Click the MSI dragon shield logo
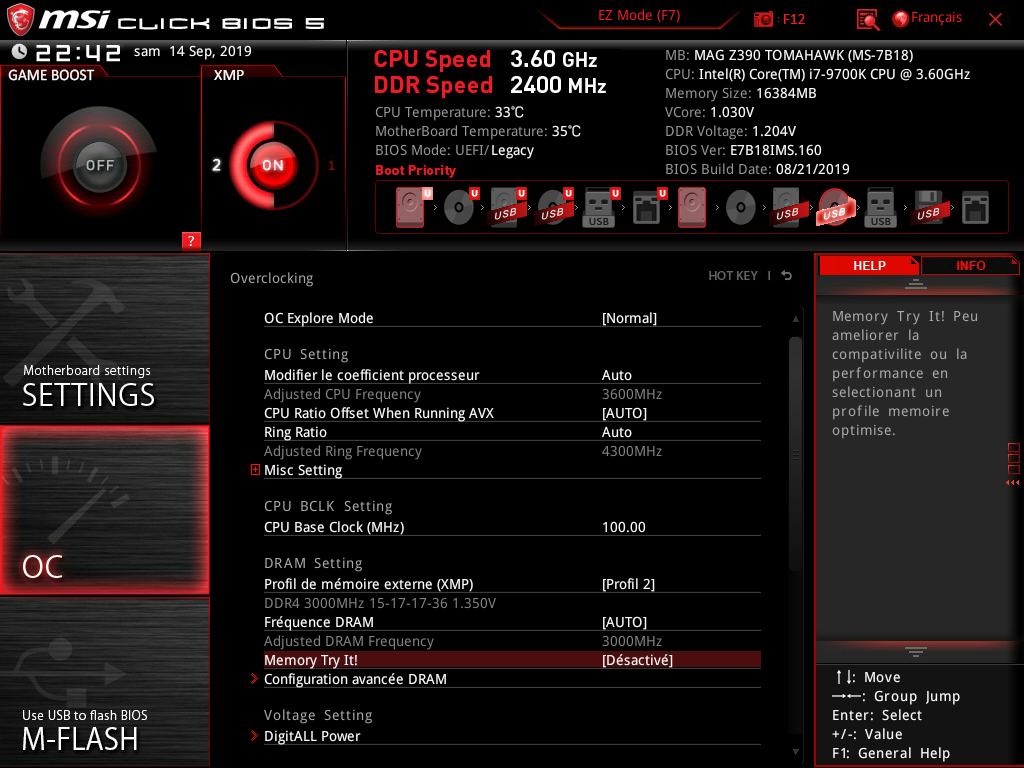The height and width of the screenshot is (768, 1024). (x=20, y=20)
